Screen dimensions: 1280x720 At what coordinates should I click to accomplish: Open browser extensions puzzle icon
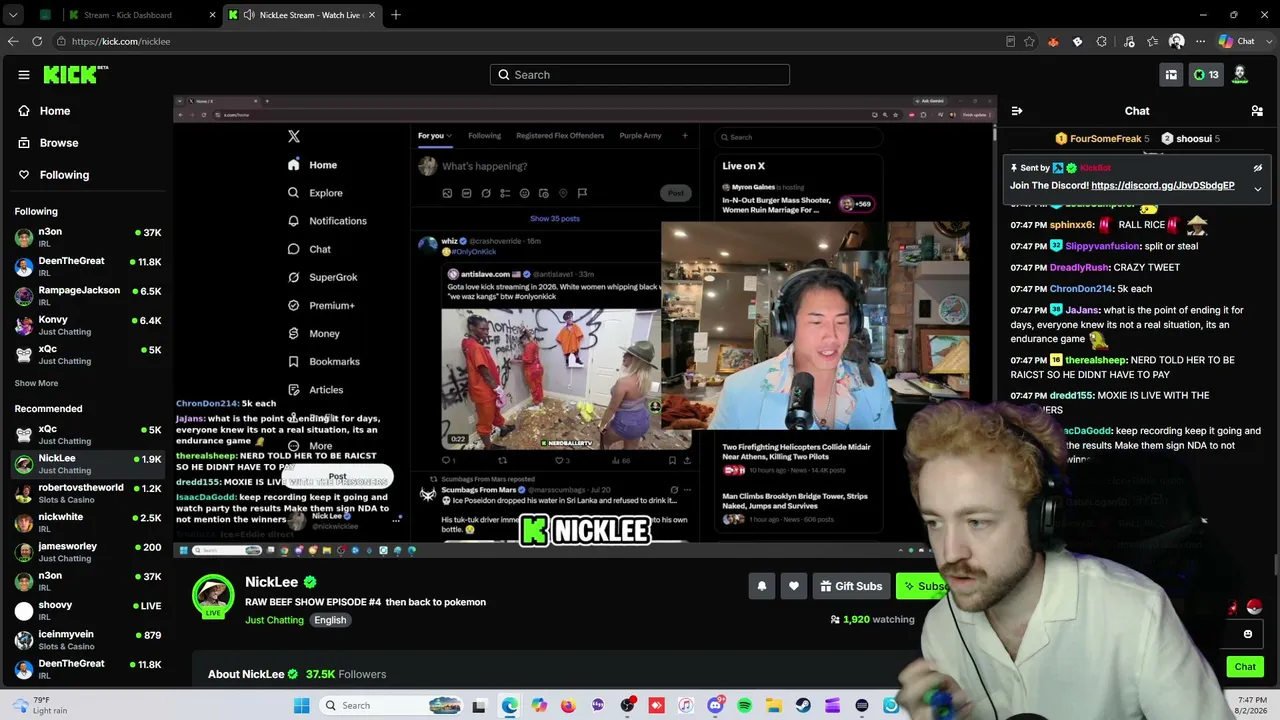(x=1101, y=41)
